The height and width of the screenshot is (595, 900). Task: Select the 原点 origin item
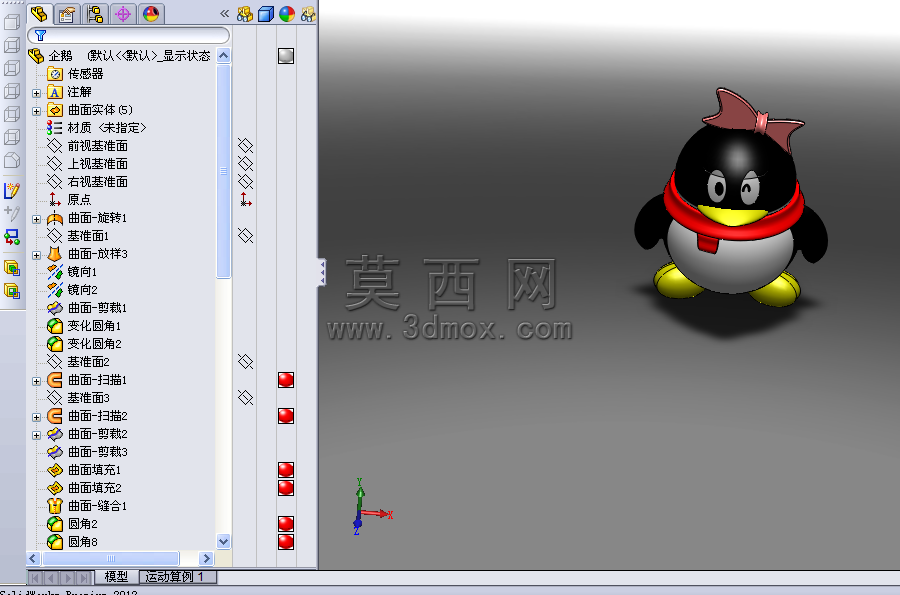(x=69, y=200)
